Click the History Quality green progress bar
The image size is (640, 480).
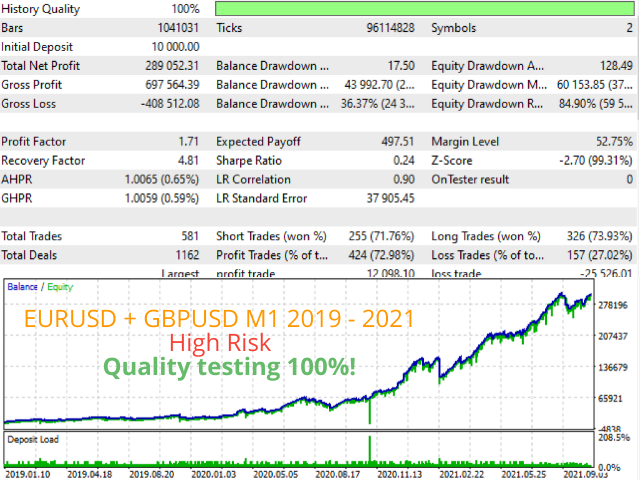[x=425, y=9]
